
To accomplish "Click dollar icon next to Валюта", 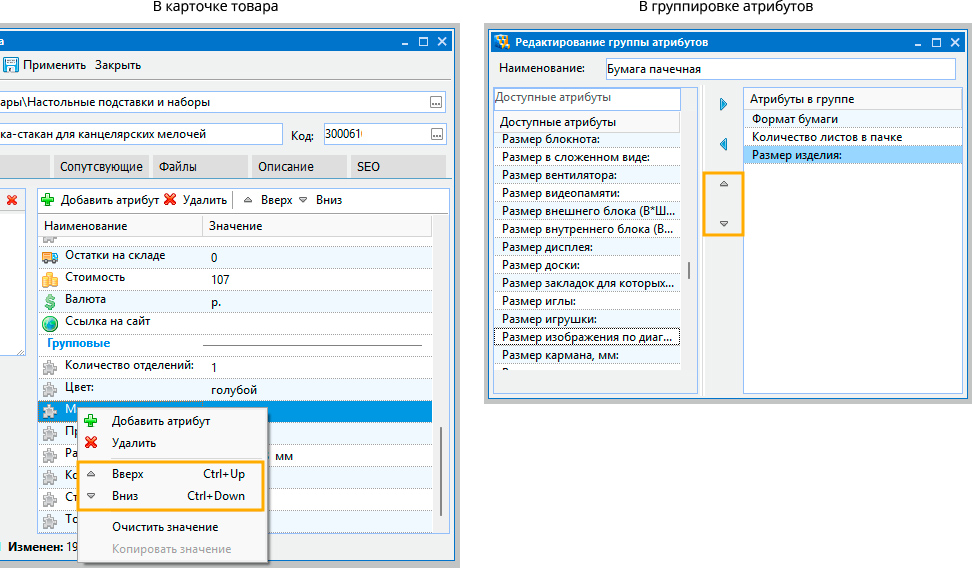I will point(50,301).
